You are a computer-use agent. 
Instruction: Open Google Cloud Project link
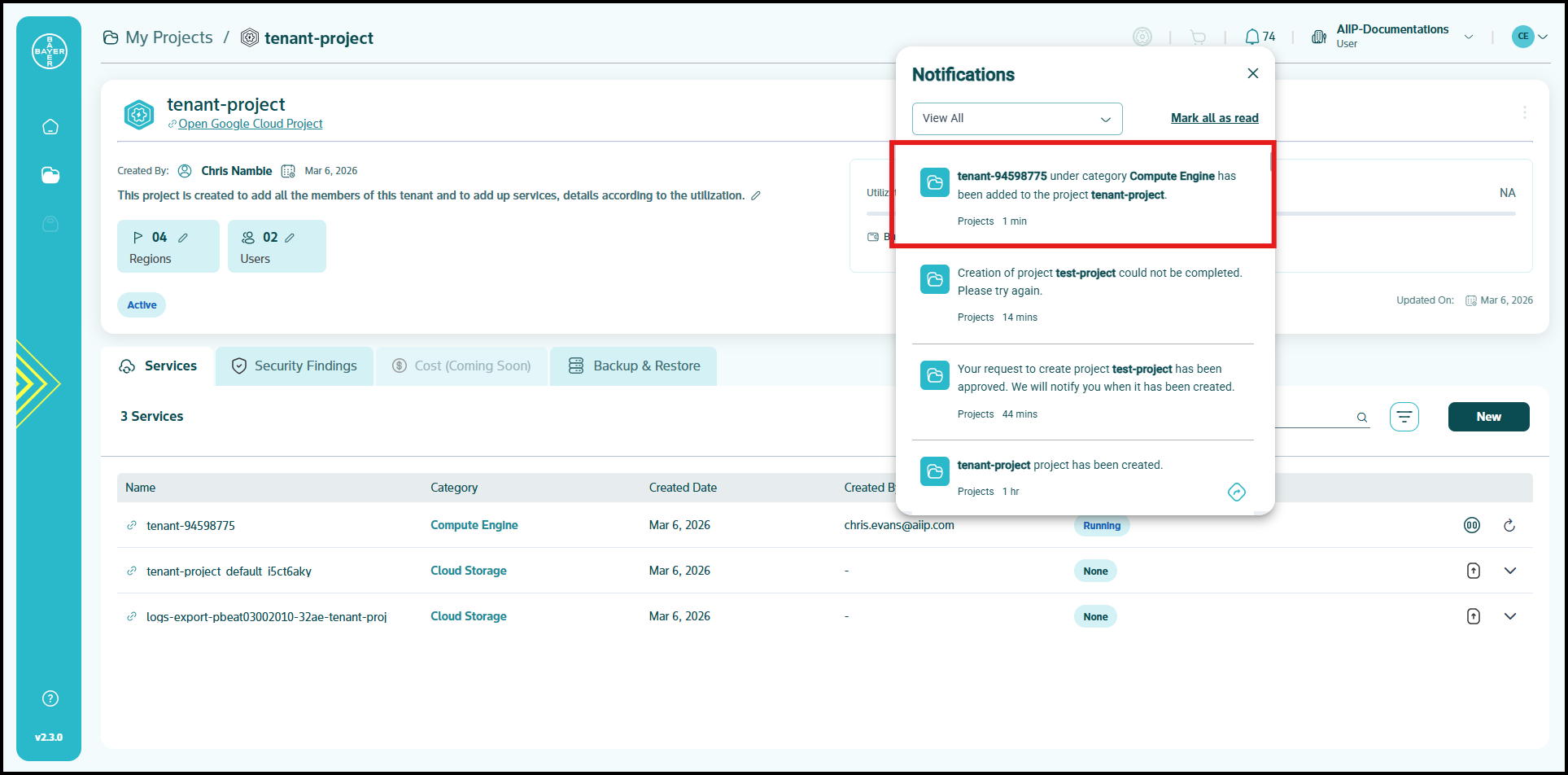pyautogui.click(x=250, y=124)
